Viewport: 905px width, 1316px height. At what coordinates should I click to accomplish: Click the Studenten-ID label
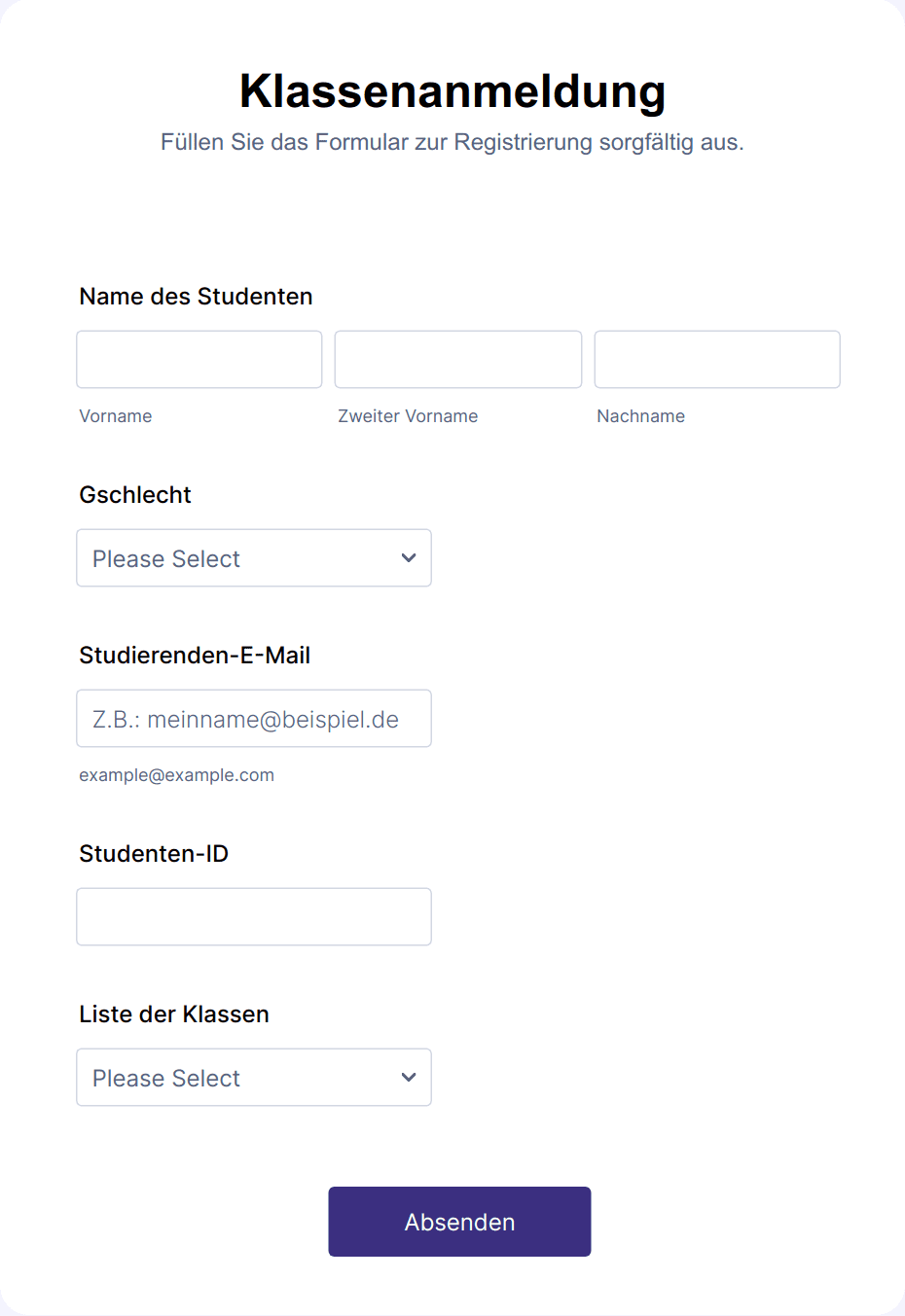tap(154, 854)
